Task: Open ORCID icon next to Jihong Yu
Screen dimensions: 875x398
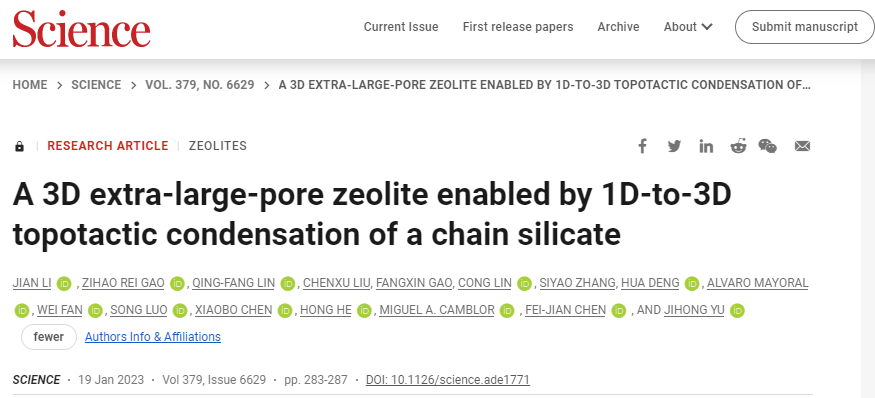Action: [738, 310]
